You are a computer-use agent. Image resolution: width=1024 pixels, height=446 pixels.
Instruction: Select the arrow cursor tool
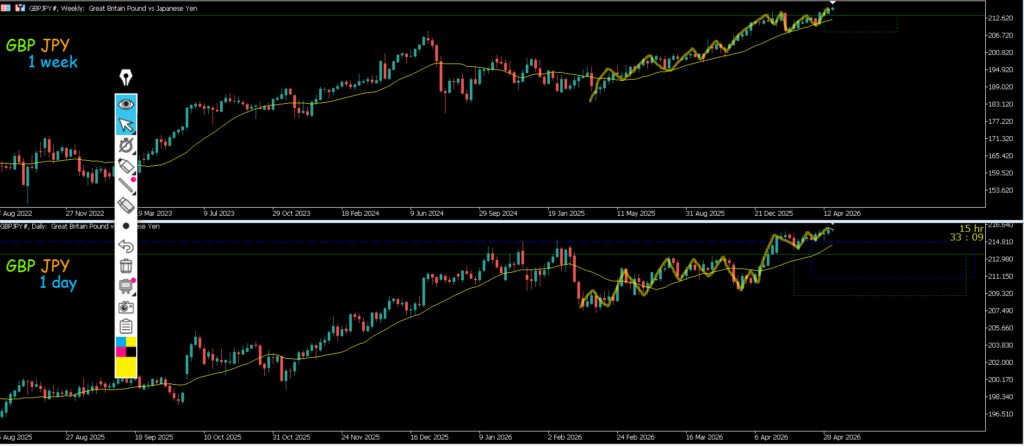click(126, 124)
